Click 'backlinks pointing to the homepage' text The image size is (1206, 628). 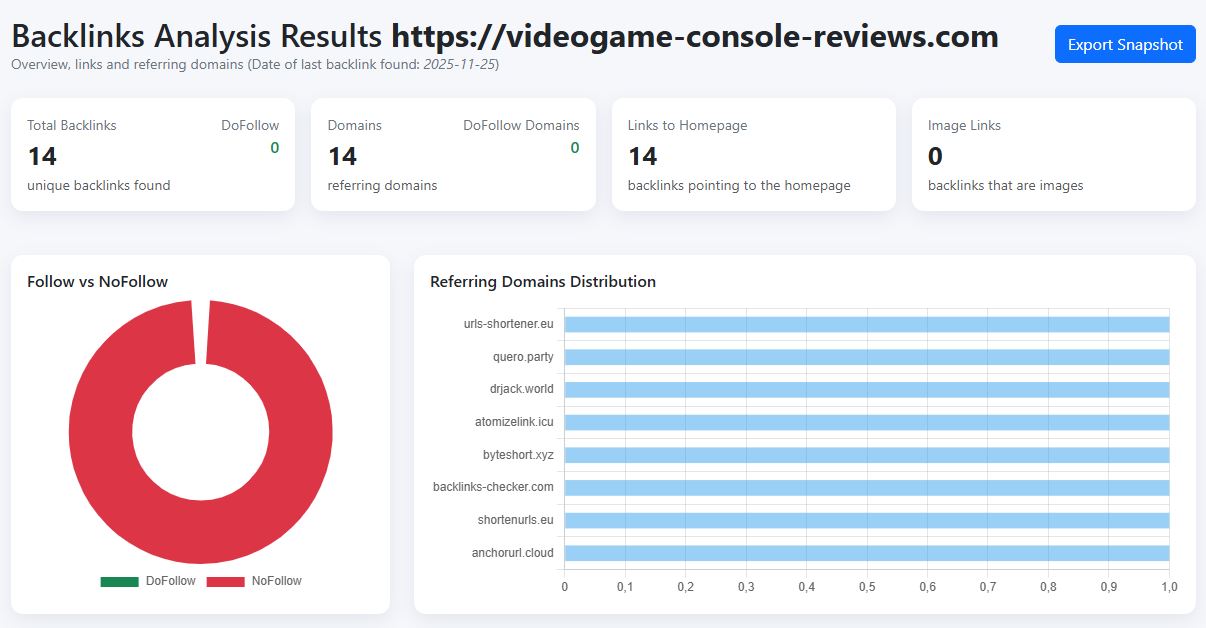[739, 185]
